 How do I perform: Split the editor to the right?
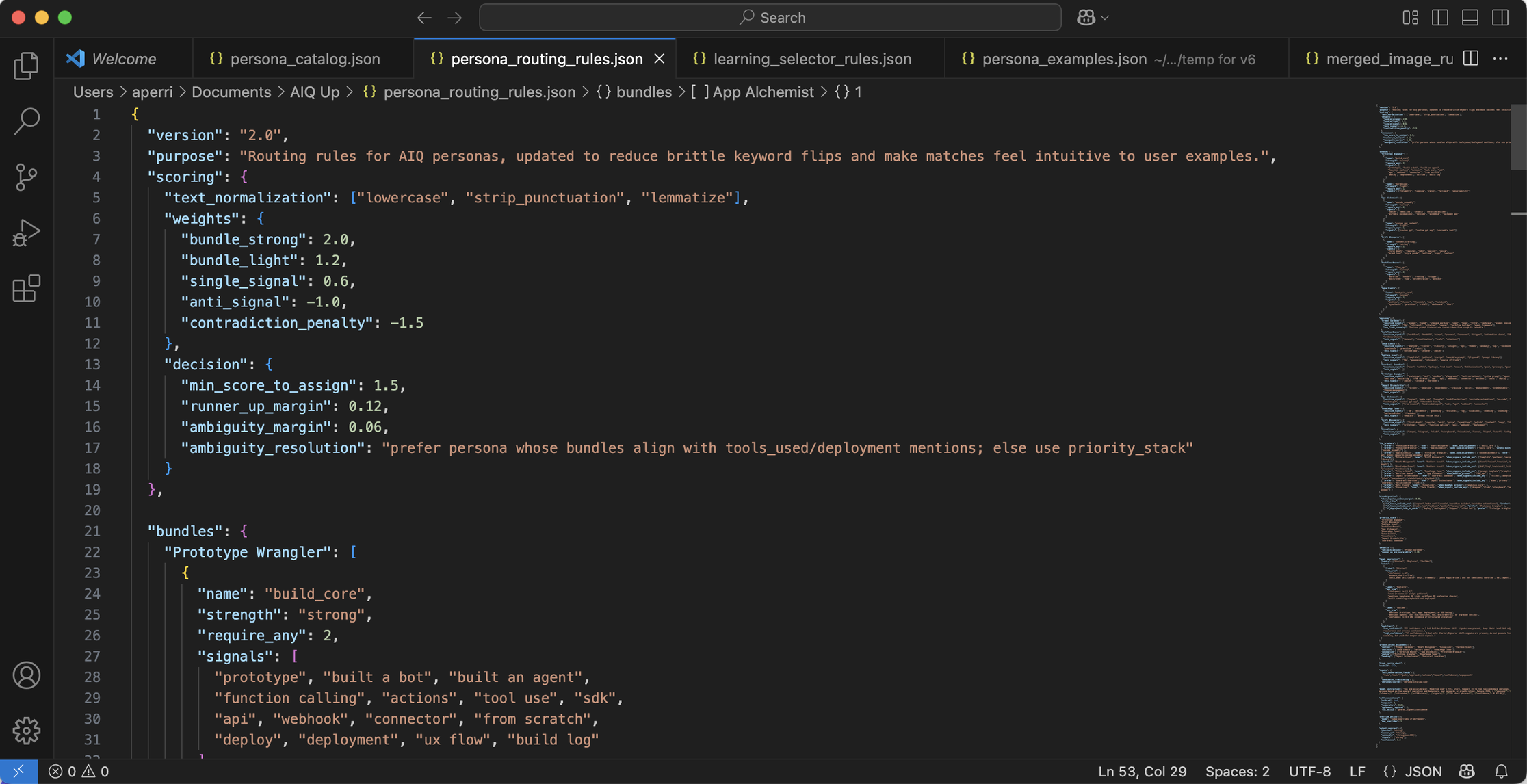coord(1471,59)
